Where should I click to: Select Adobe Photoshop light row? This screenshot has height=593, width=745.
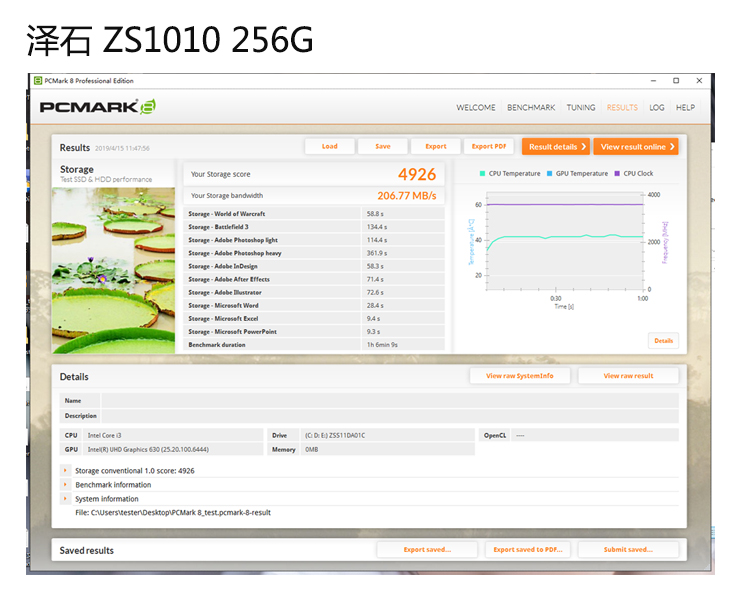click(x=314, y=240)
